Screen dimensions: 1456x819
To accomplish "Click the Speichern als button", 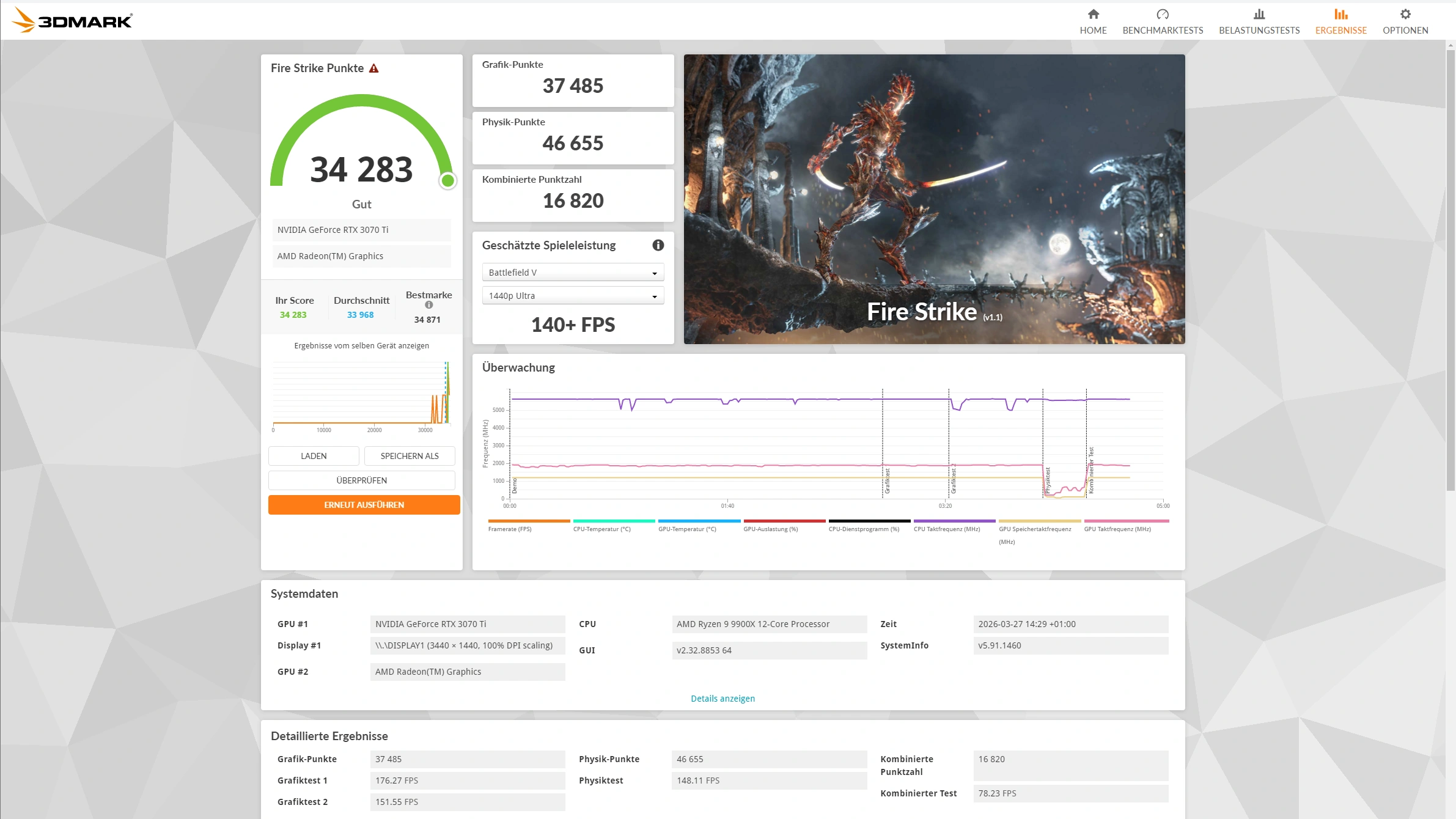I will point(409,456).
